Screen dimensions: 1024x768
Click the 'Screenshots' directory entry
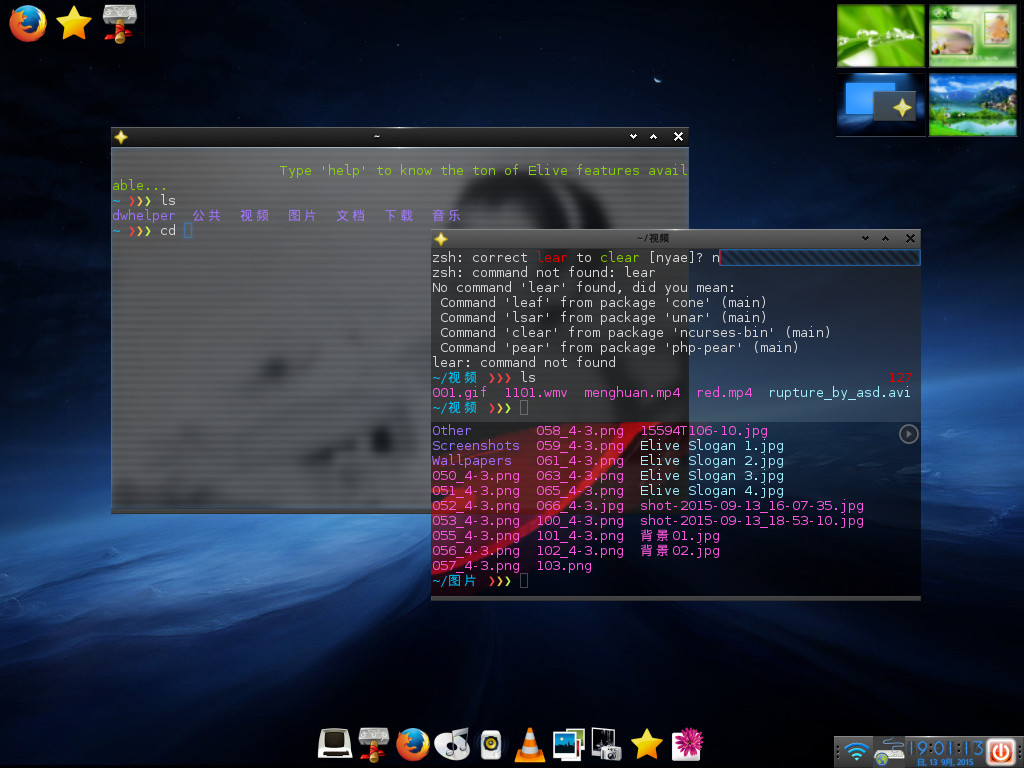coord(476,445)
